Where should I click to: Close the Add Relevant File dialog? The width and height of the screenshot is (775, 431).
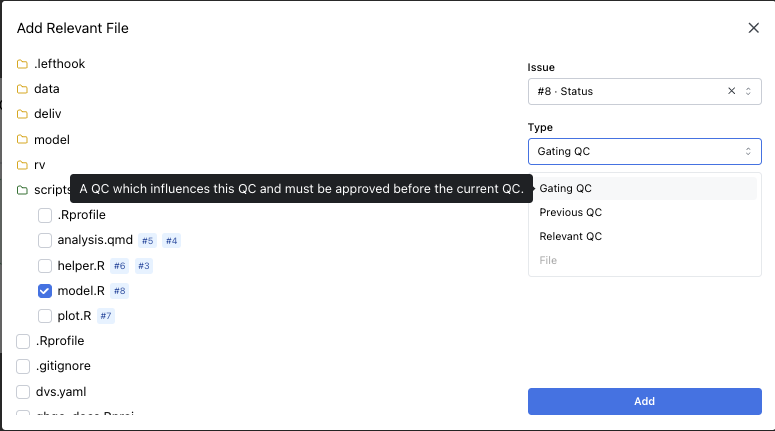[754, 28]
